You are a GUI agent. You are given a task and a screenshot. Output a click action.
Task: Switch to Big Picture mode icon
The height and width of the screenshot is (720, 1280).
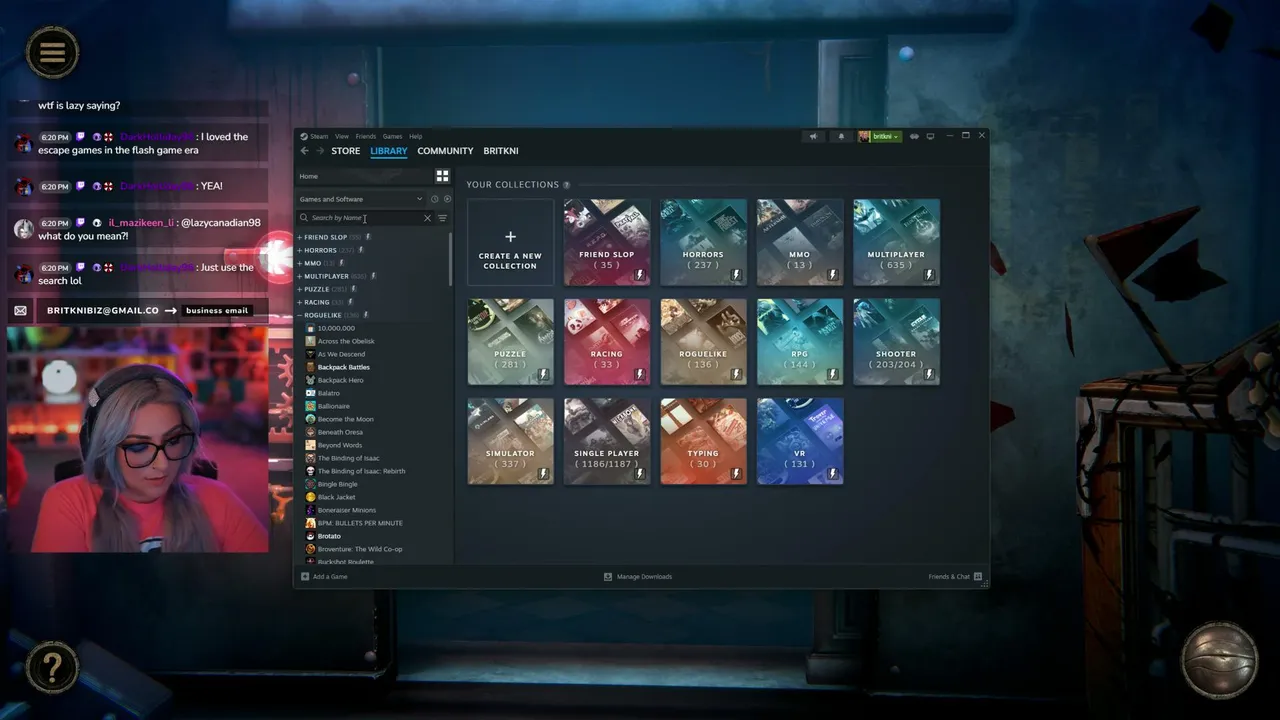click(930, 136)
